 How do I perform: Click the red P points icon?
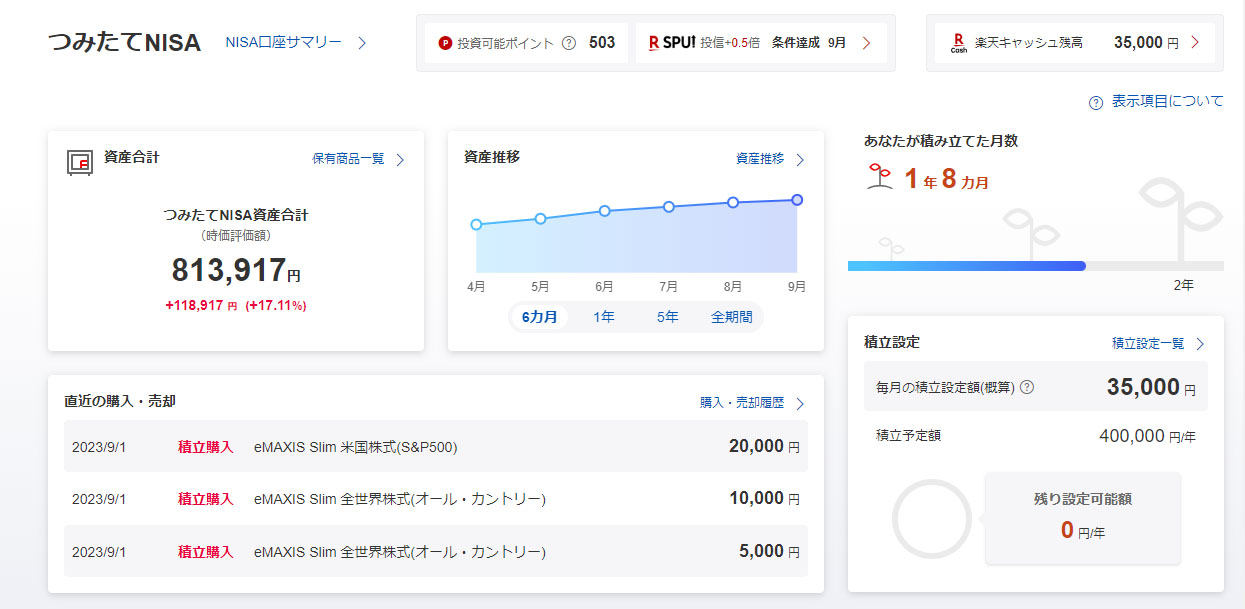[445, 43]
